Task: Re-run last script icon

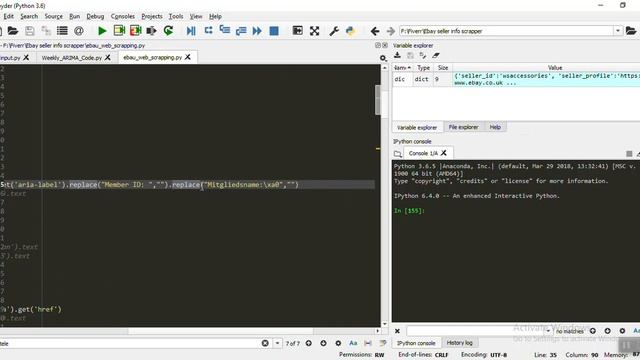Action: (168, 31)
